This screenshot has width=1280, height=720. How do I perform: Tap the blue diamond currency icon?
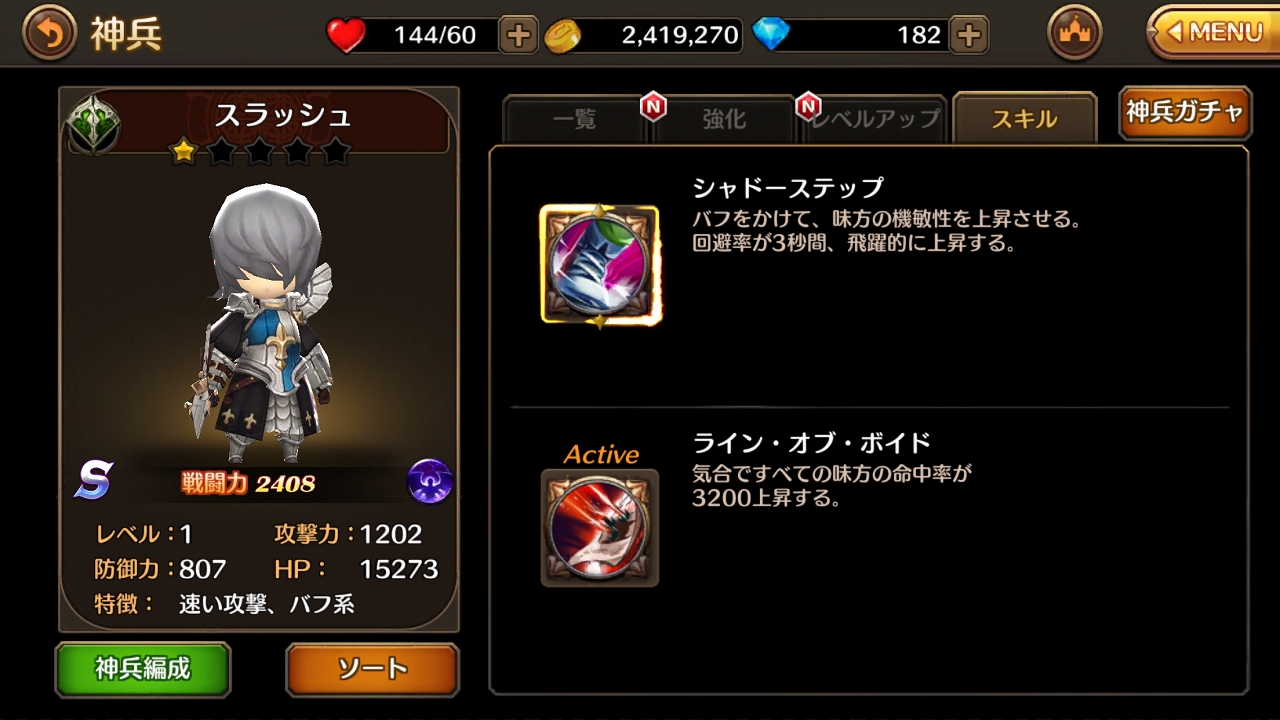tap(770, 35)
